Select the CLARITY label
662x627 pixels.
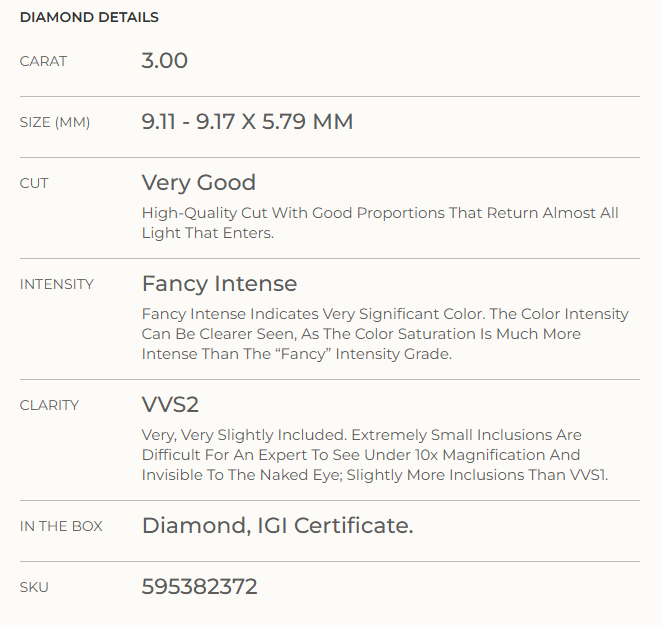tap(49, 405)
